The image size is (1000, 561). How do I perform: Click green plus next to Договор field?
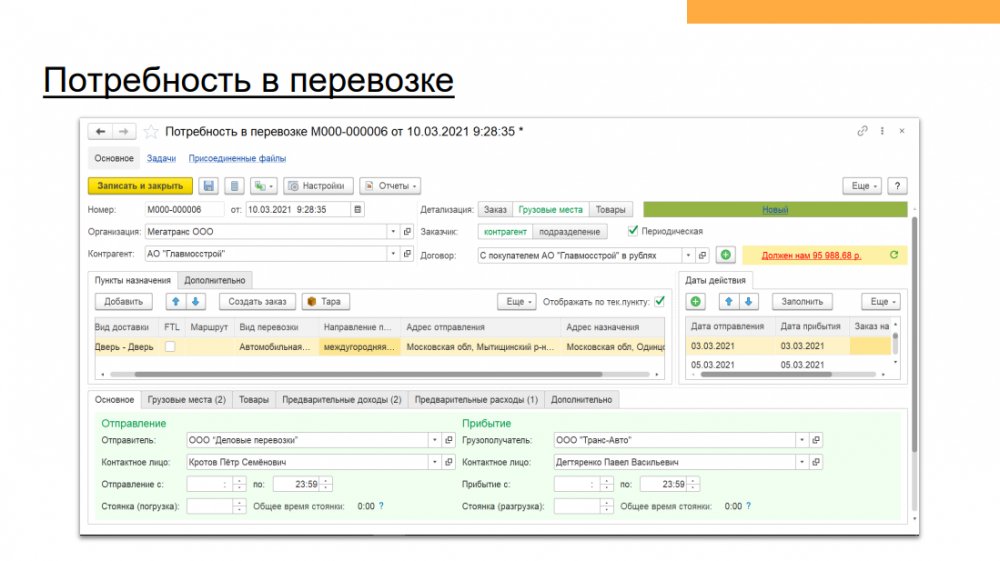(726, 256)
